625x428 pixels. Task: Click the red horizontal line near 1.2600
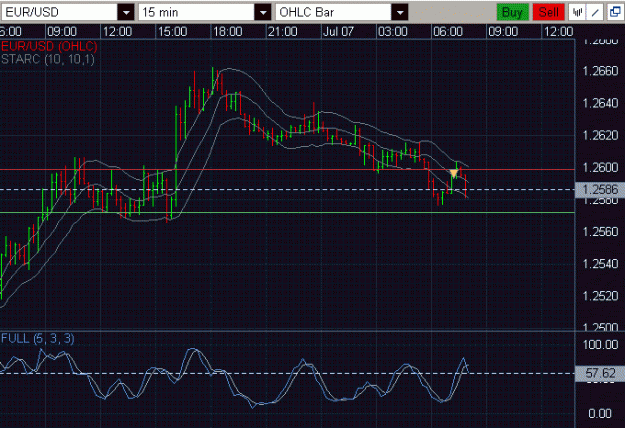click(x=287, y=170)
